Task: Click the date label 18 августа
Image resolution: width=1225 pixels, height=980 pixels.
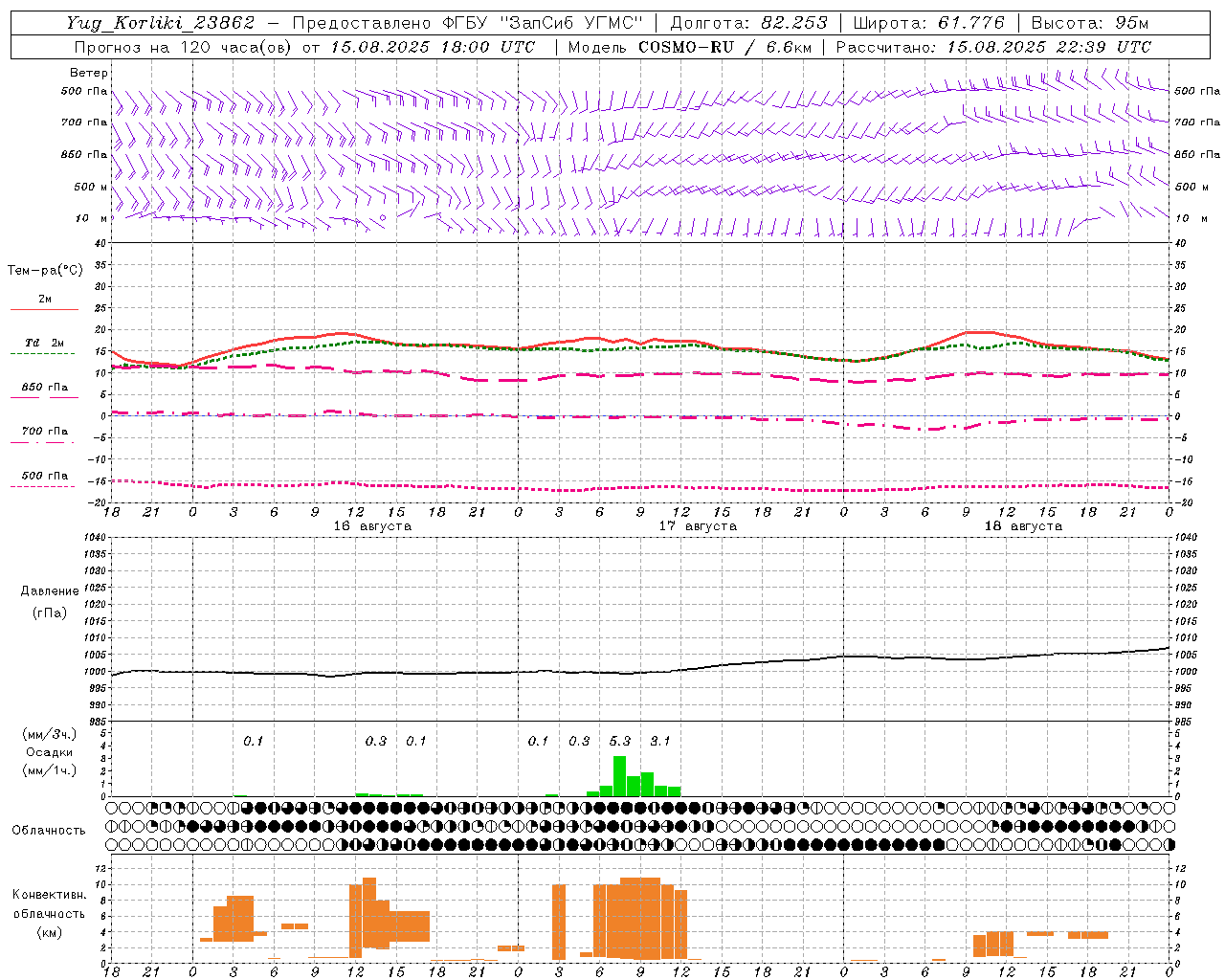Action: click(1023, 526)
